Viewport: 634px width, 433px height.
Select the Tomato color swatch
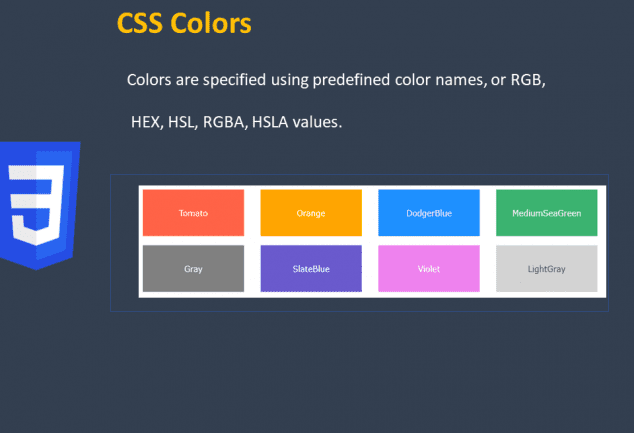point(193,213)
